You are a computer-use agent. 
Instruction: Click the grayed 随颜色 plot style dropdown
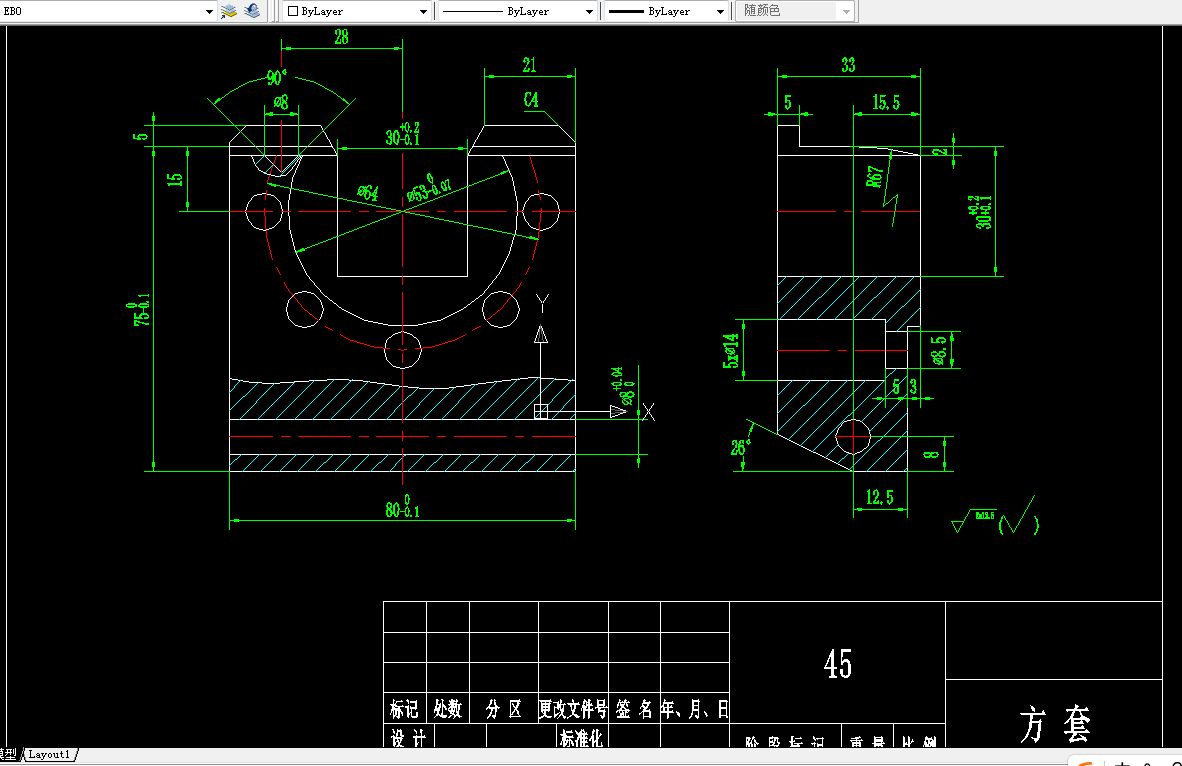coord(795,11)
